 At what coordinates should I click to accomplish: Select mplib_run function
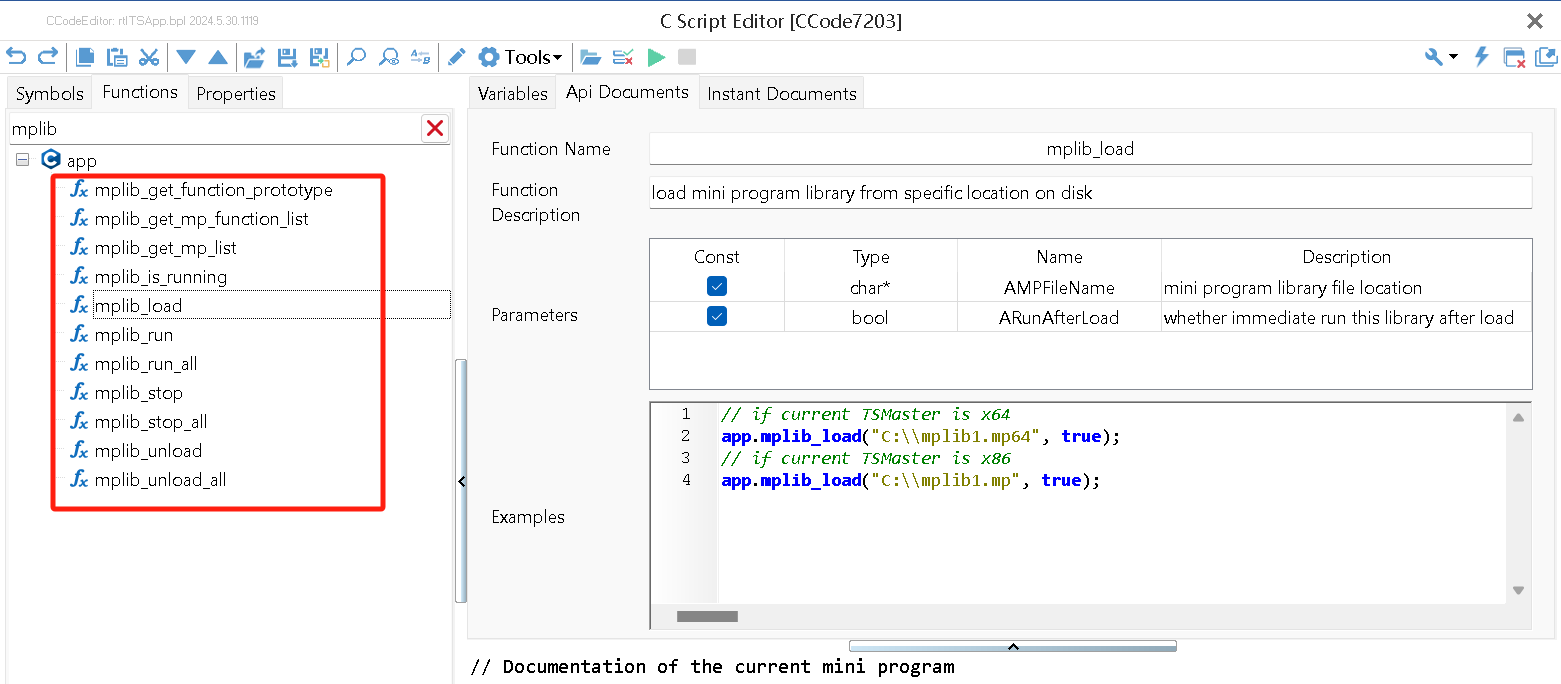click(134, 335)
